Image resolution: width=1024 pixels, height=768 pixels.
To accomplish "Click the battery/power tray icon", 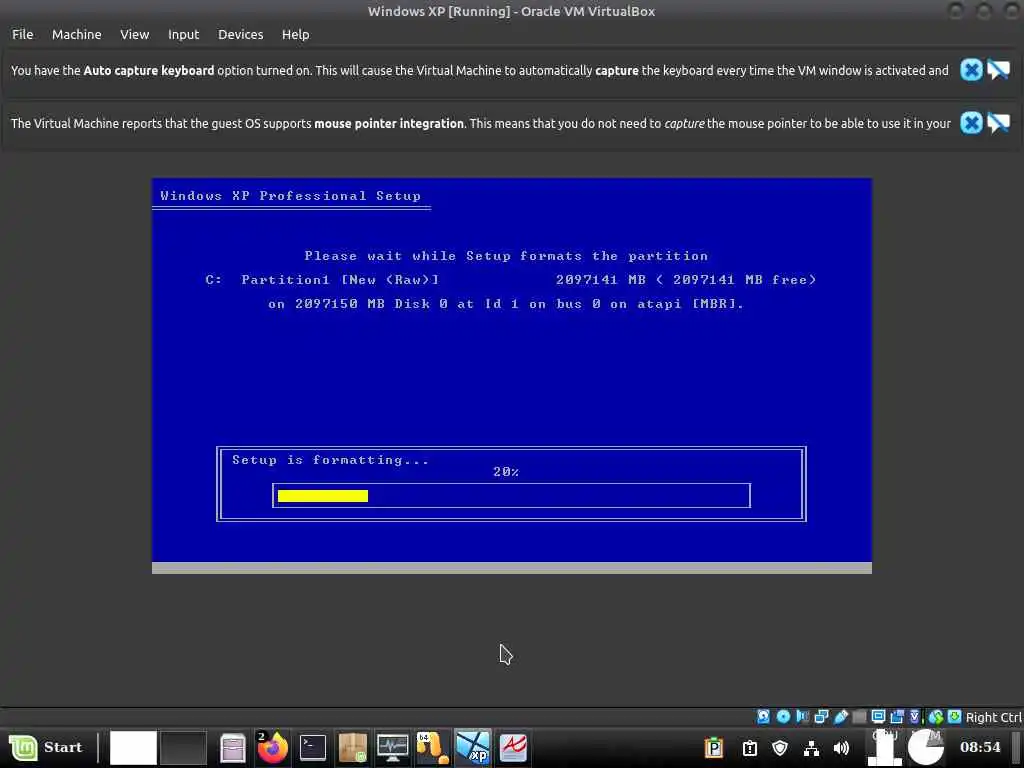I will click(750, 748).
